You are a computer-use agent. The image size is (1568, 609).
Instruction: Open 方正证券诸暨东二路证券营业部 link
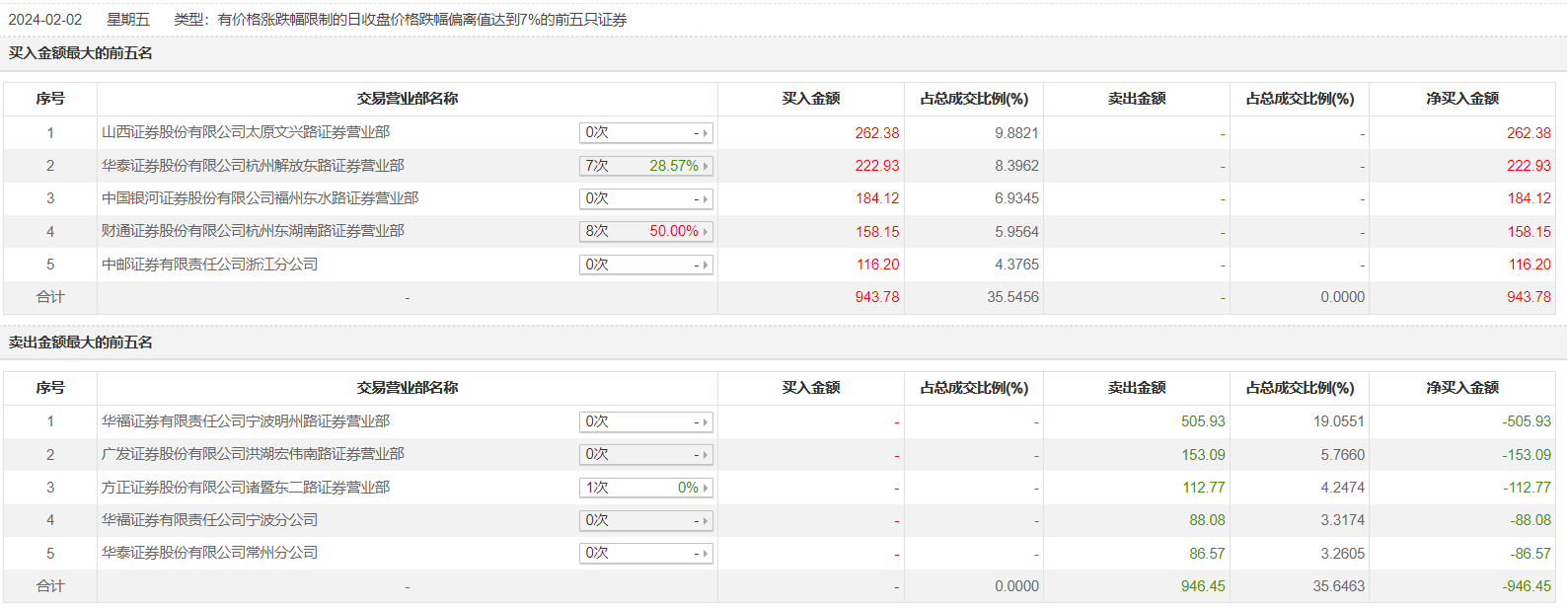point(246,488)
